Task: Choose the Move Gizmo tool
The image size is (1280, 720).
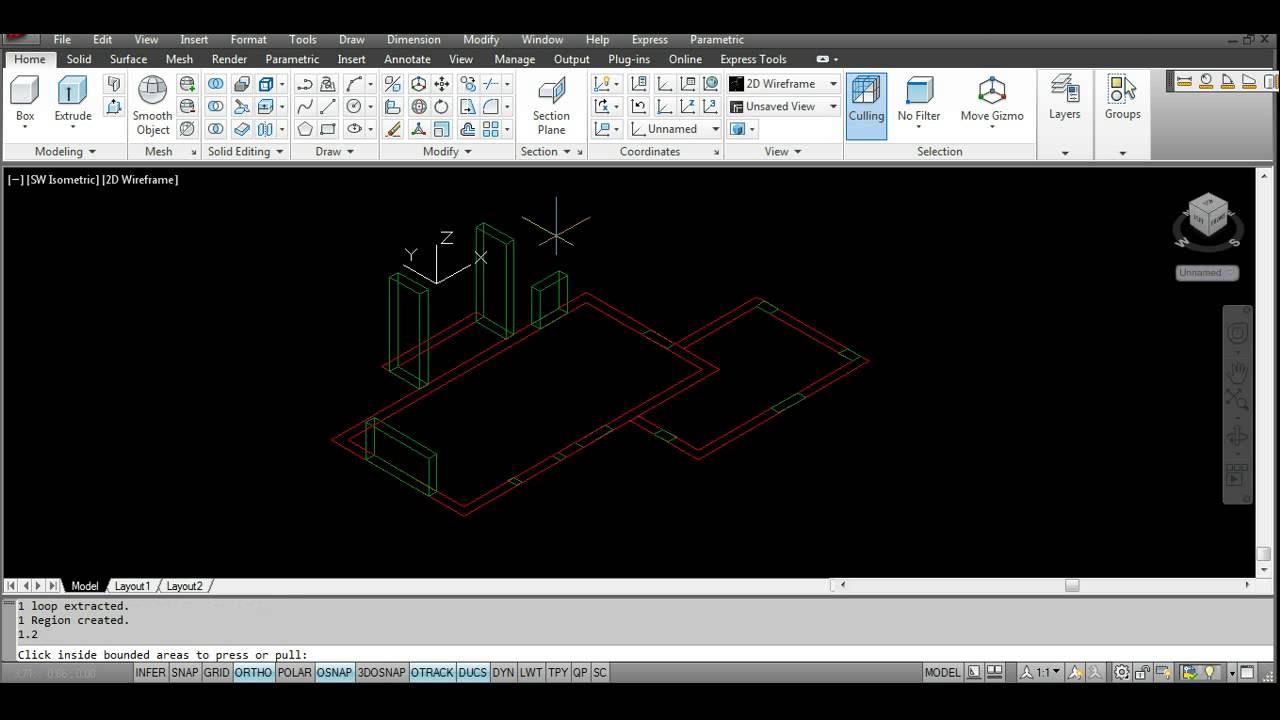Action: [x=992, y=100]
